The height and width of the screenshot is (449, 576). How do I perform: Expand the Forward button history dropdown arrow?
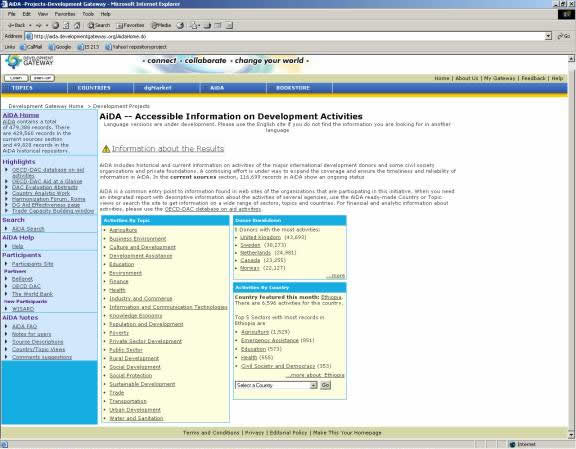(x=47, y=25)
